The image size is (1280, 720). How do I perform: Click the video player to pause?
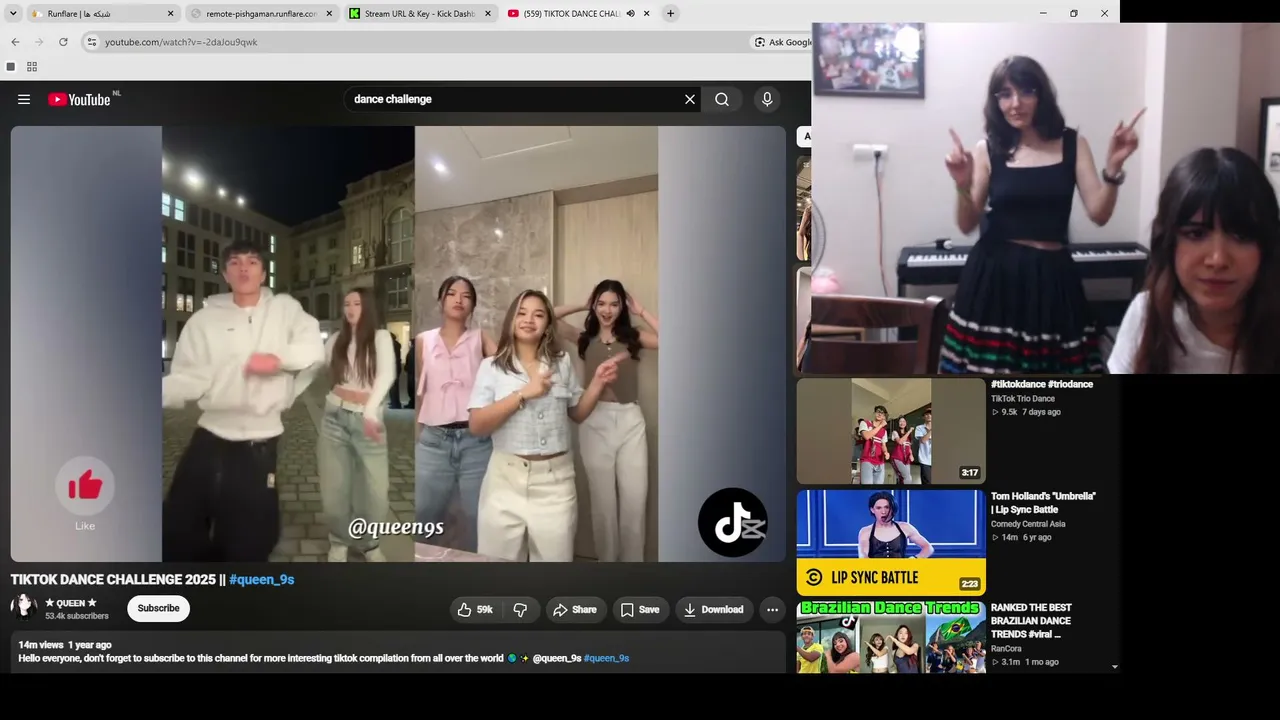[398, 343]
